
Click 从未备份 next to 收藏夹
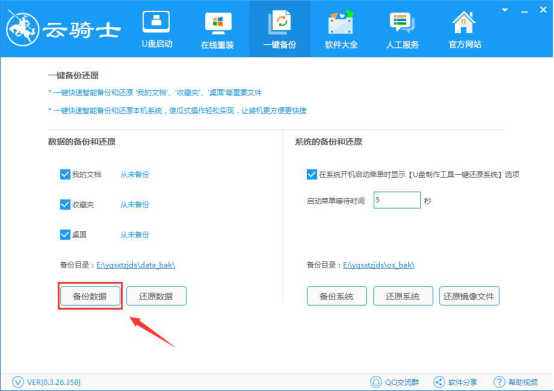(x=135, y=205)
